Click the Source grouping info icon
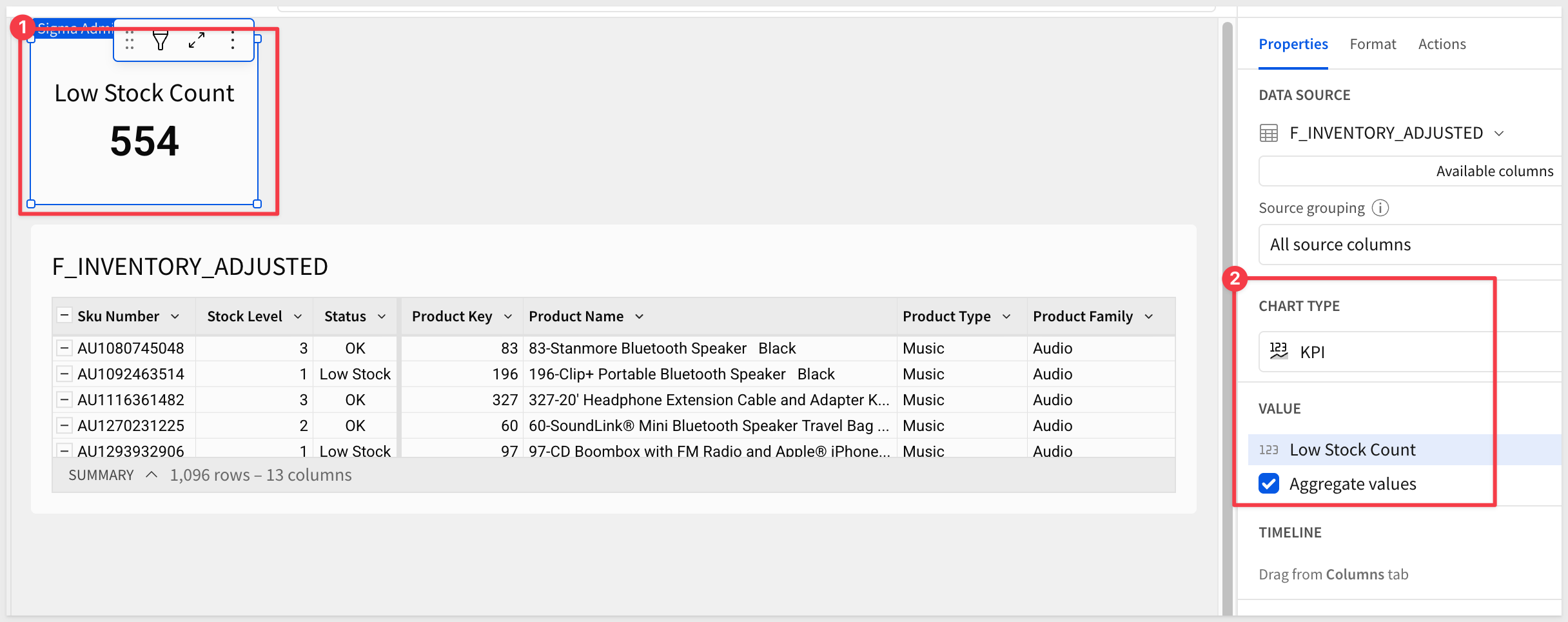 (x=1380, y=208)
